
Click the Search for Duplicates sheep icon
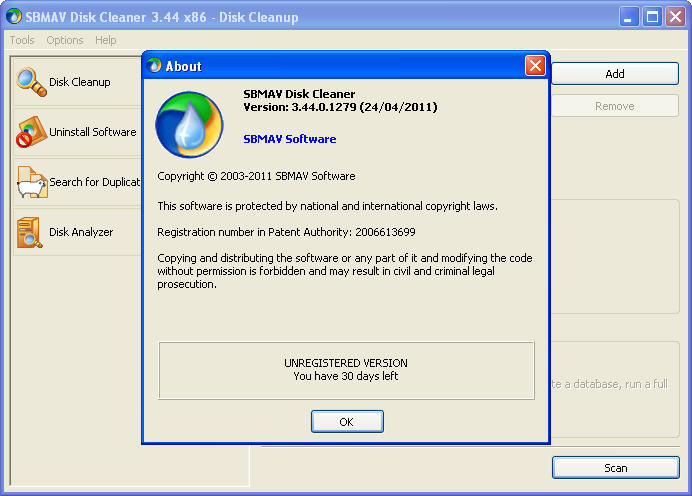(32, 182)
